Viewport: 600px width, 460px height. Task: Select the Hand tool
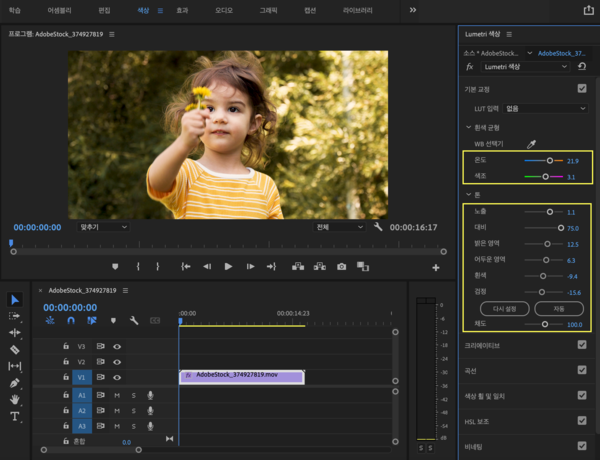pos(15,399)
